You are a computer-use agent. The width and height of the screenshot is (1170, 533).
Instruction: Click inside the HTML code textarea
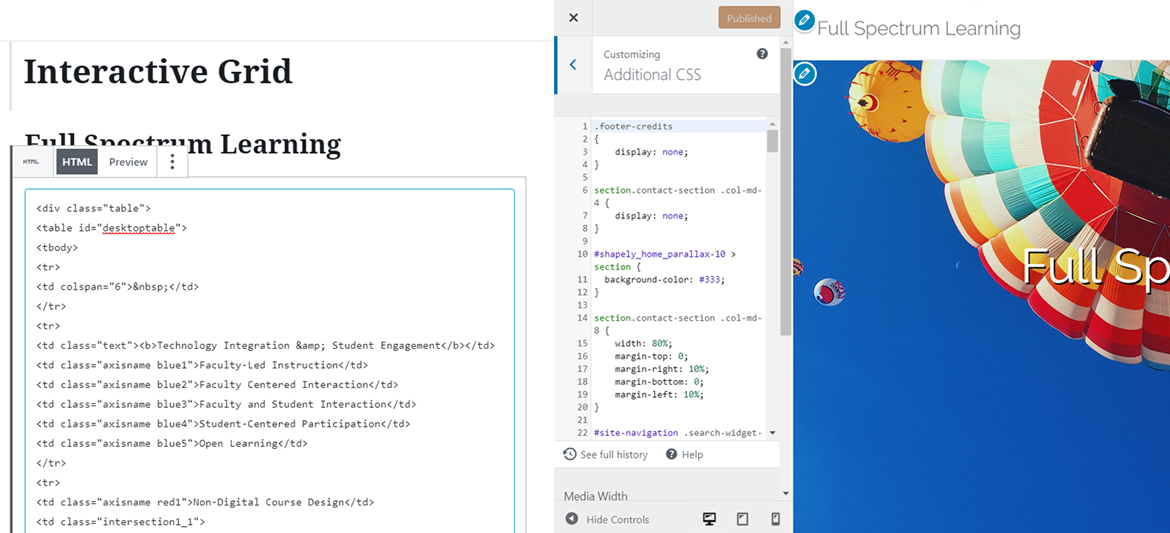(270, 360)
